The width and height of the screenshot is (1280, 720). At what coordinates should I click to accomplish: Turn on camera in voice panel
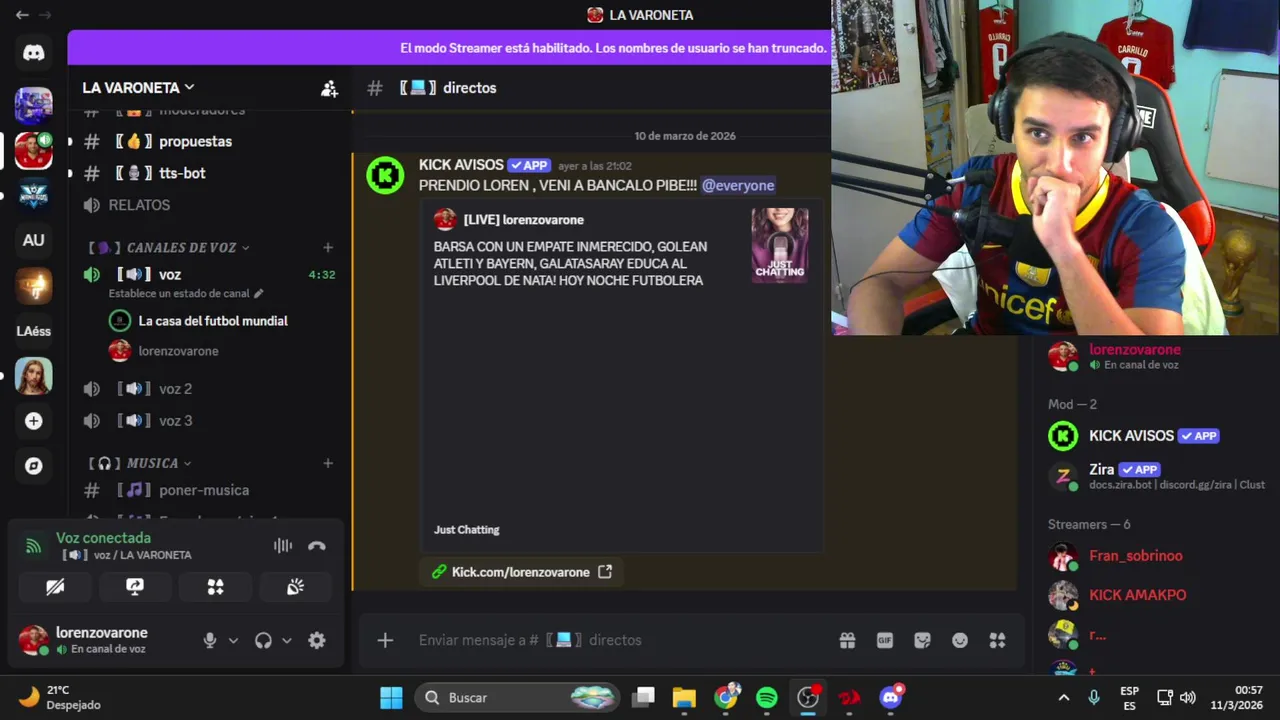tap(55, 587)
